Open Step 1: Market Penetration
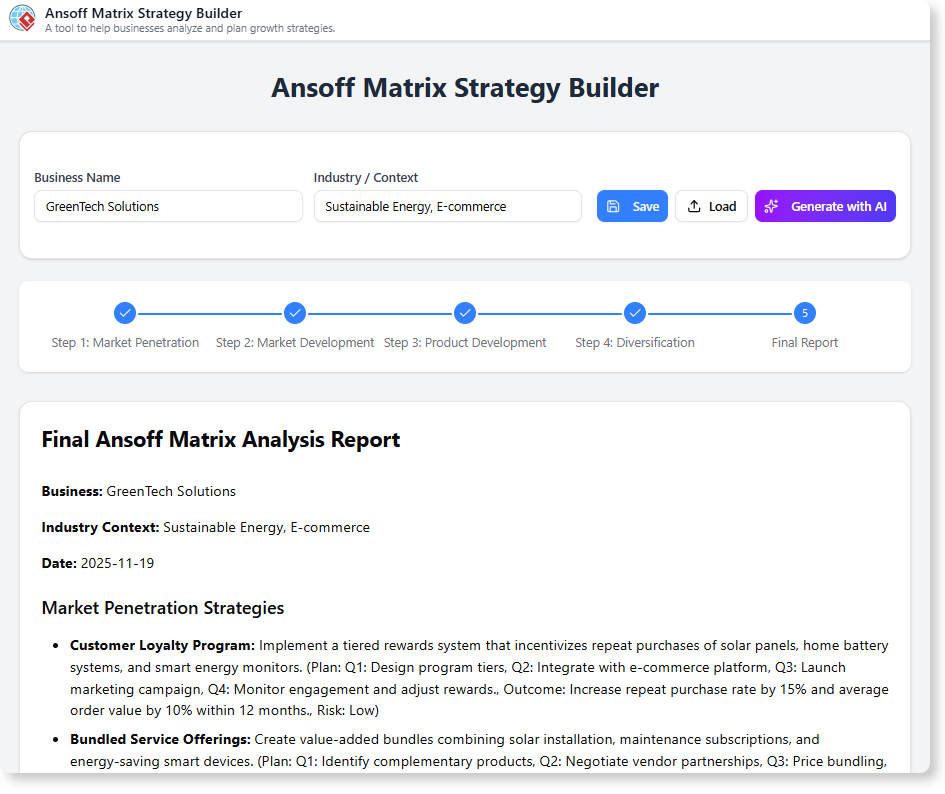This screenshot has height=794, width=945. (x=124, y=342)
